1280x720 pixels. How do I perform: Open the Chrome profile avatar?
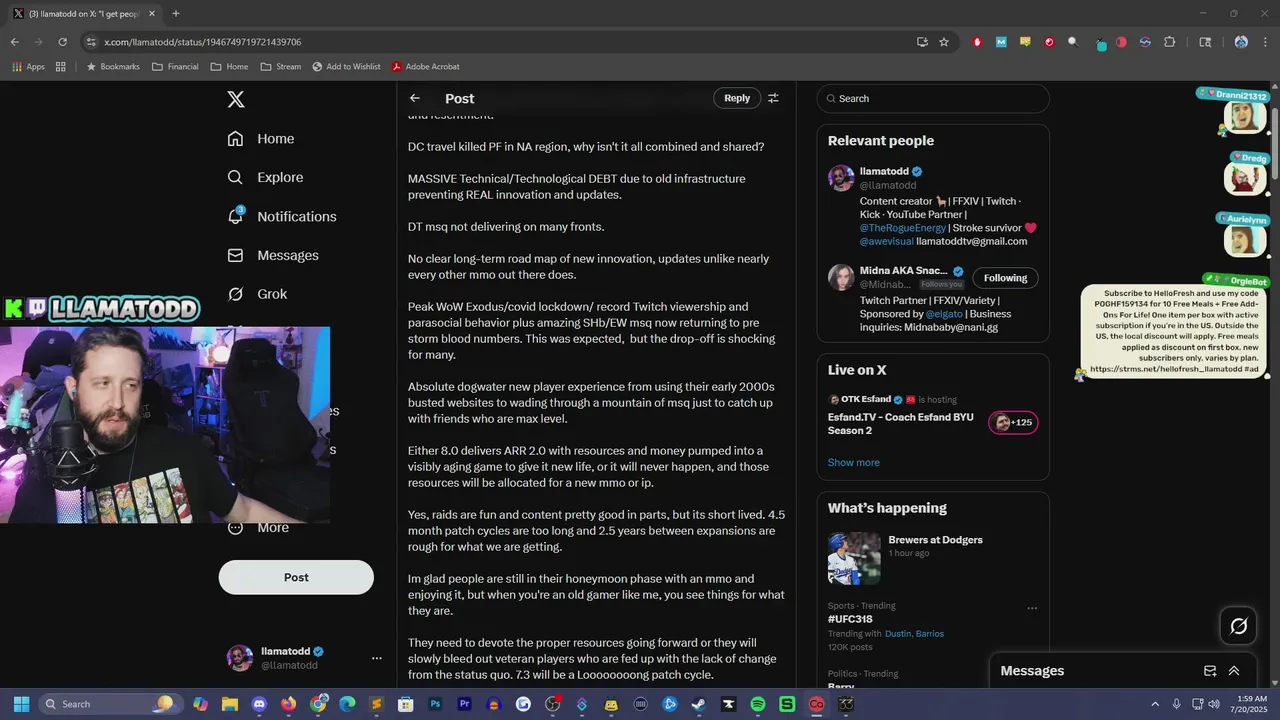coord(1241,42)
